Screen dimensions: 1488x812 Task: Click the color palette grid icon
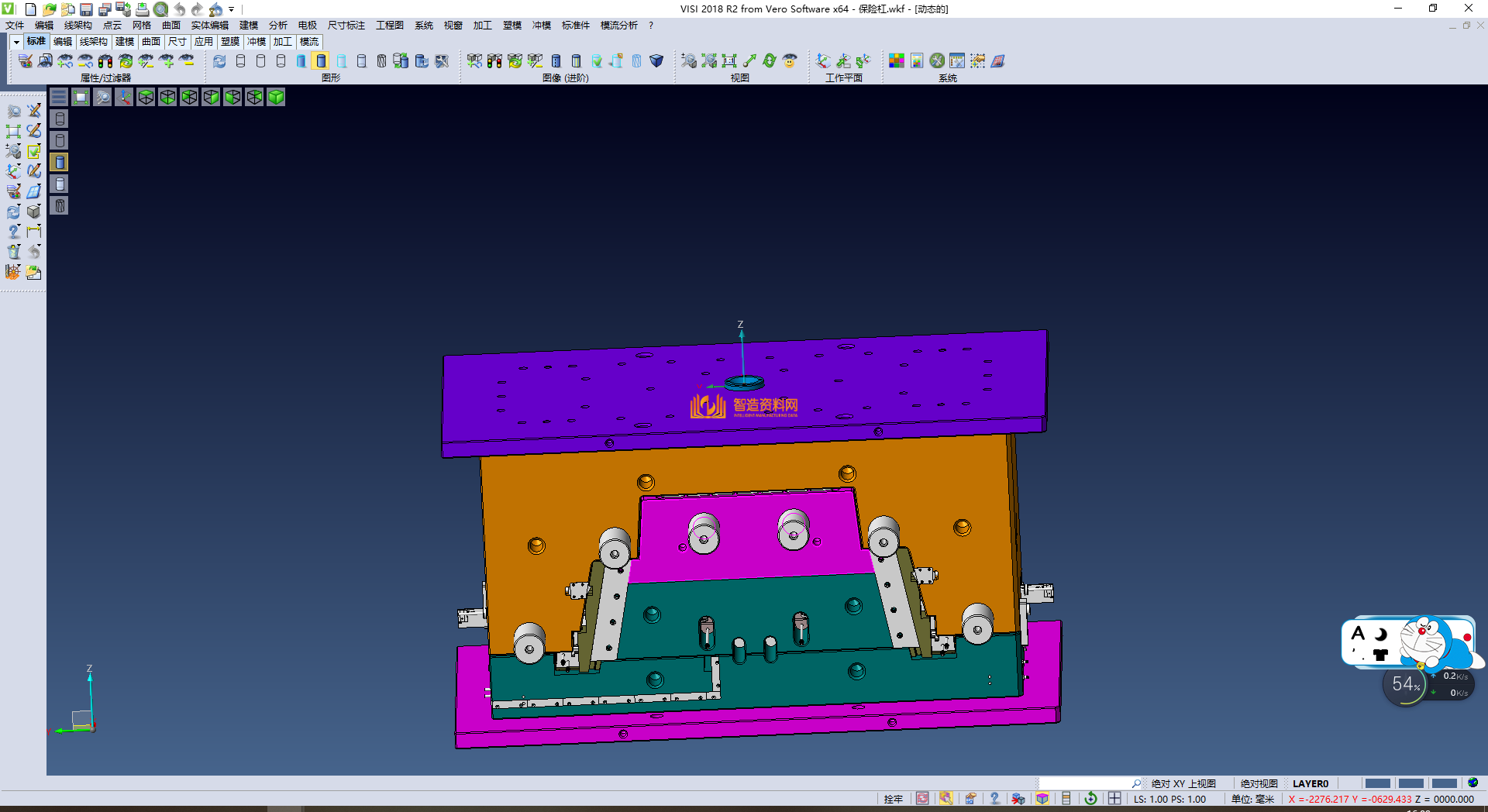pos(897,61)
